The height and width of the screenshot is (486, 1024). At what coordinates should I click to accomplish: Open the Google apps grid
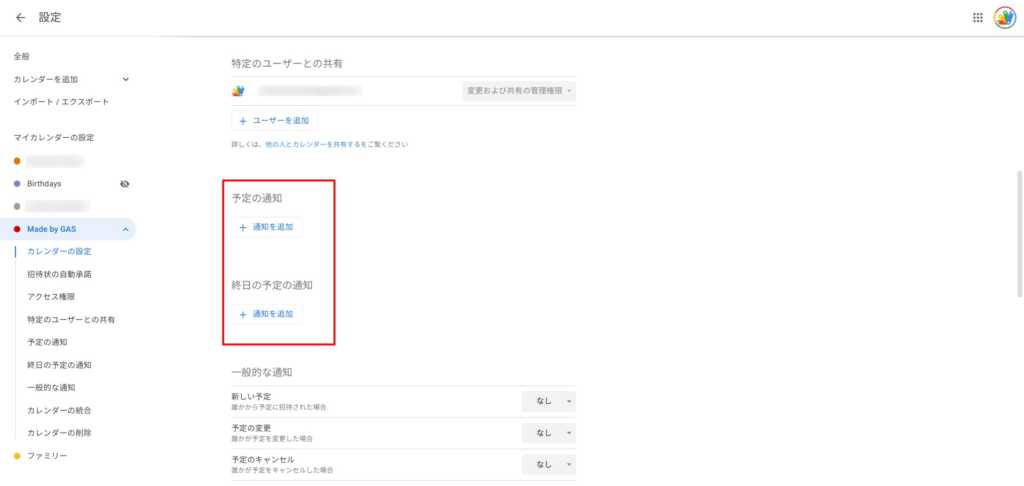[x=977, y=18]
